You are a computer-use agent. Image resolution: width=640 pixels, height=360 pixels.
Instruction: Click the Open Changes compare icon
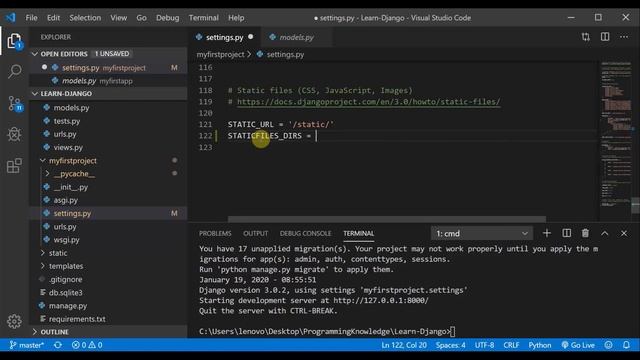point(586,37)
